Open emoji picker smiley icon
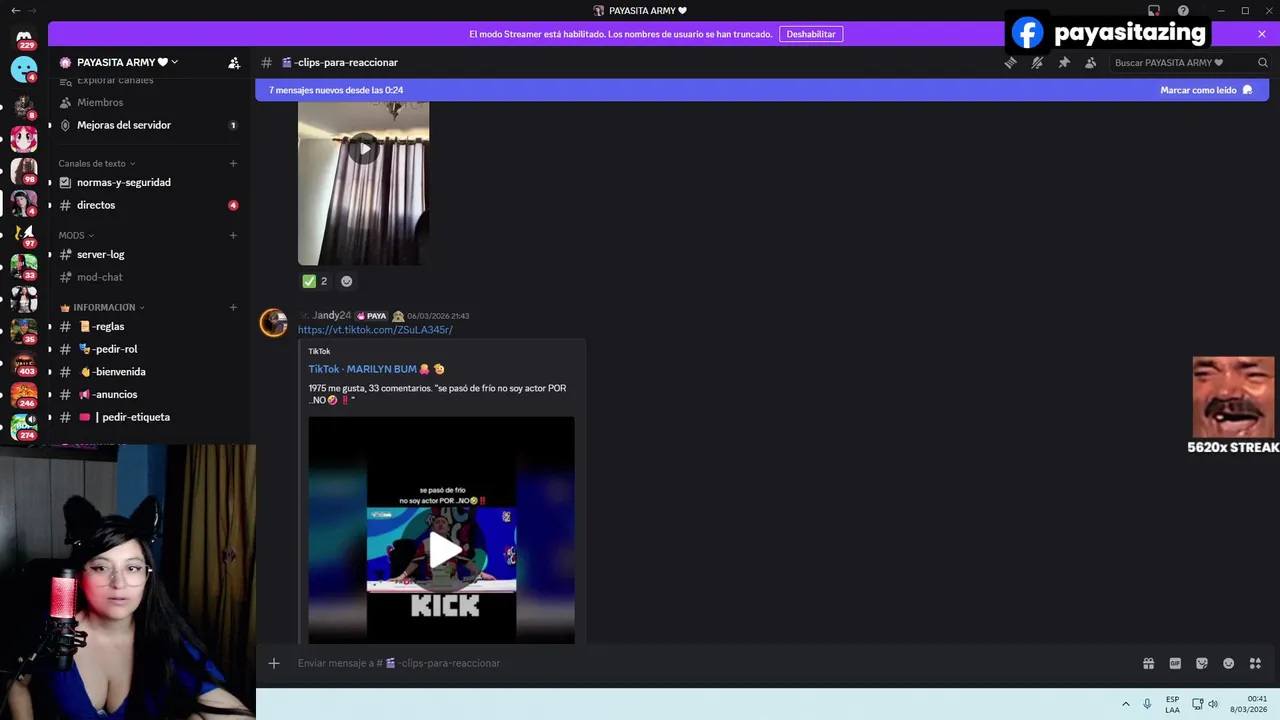Screen dimensions: 1280x720 click(1228, 663)
